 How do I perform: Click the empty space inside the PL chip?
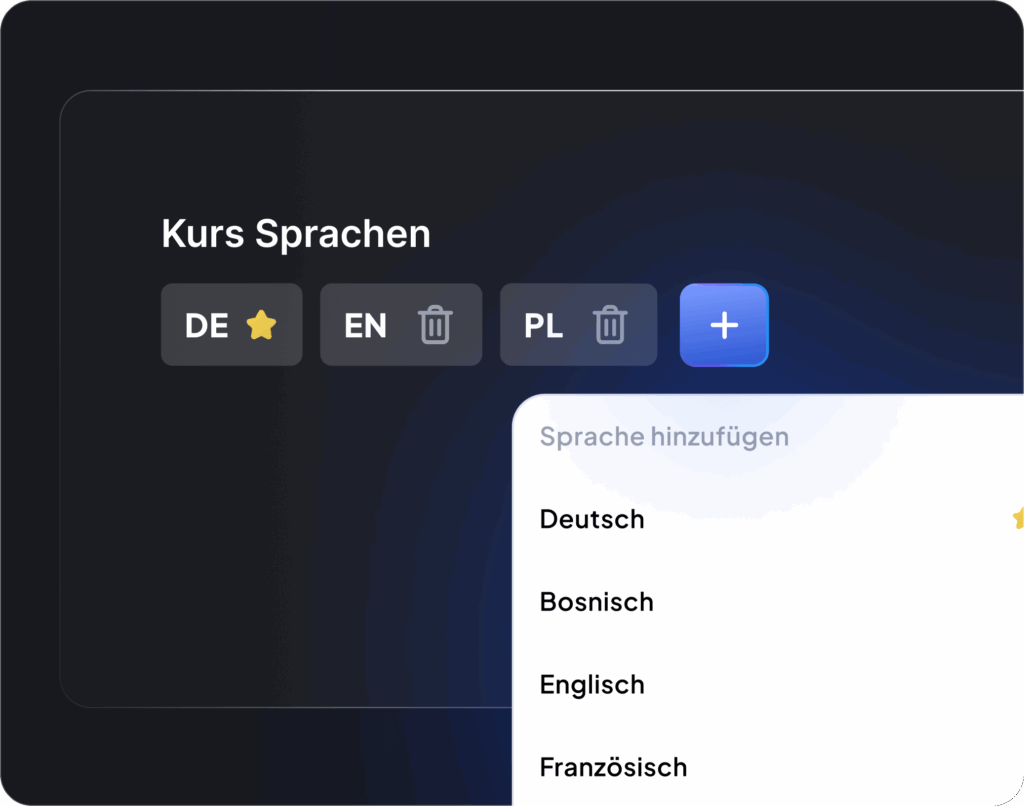pyautogui.click(x=578, y=326)
